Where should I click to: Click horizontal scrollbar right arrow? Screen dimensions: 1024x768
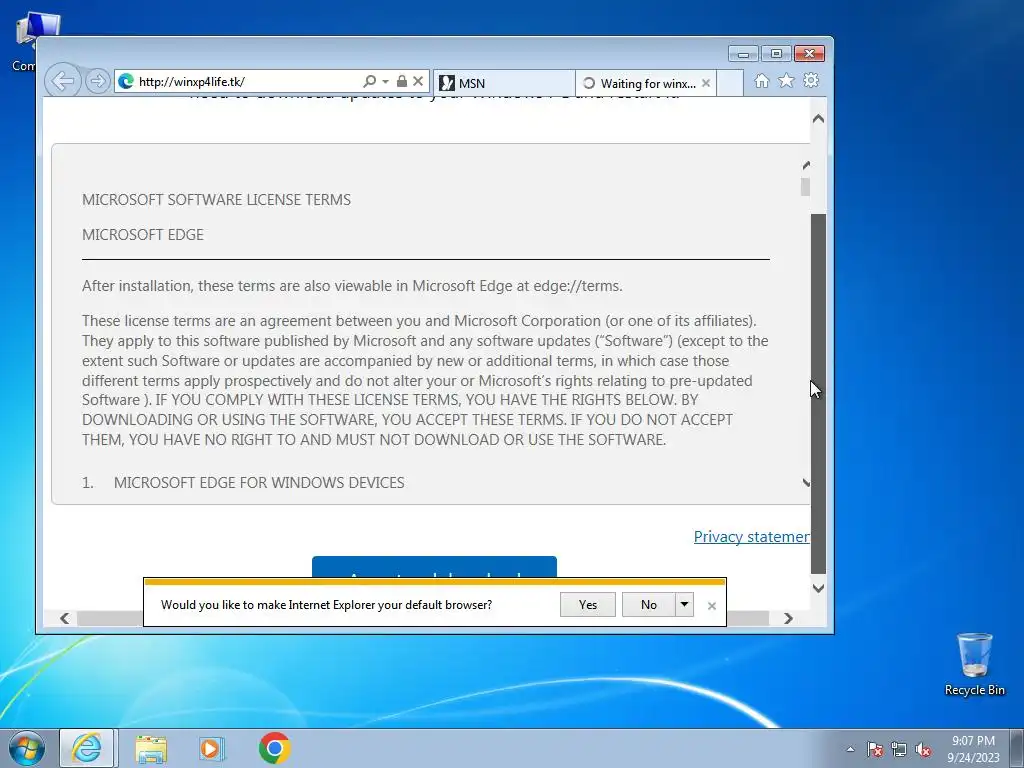(x=788, y=618)
